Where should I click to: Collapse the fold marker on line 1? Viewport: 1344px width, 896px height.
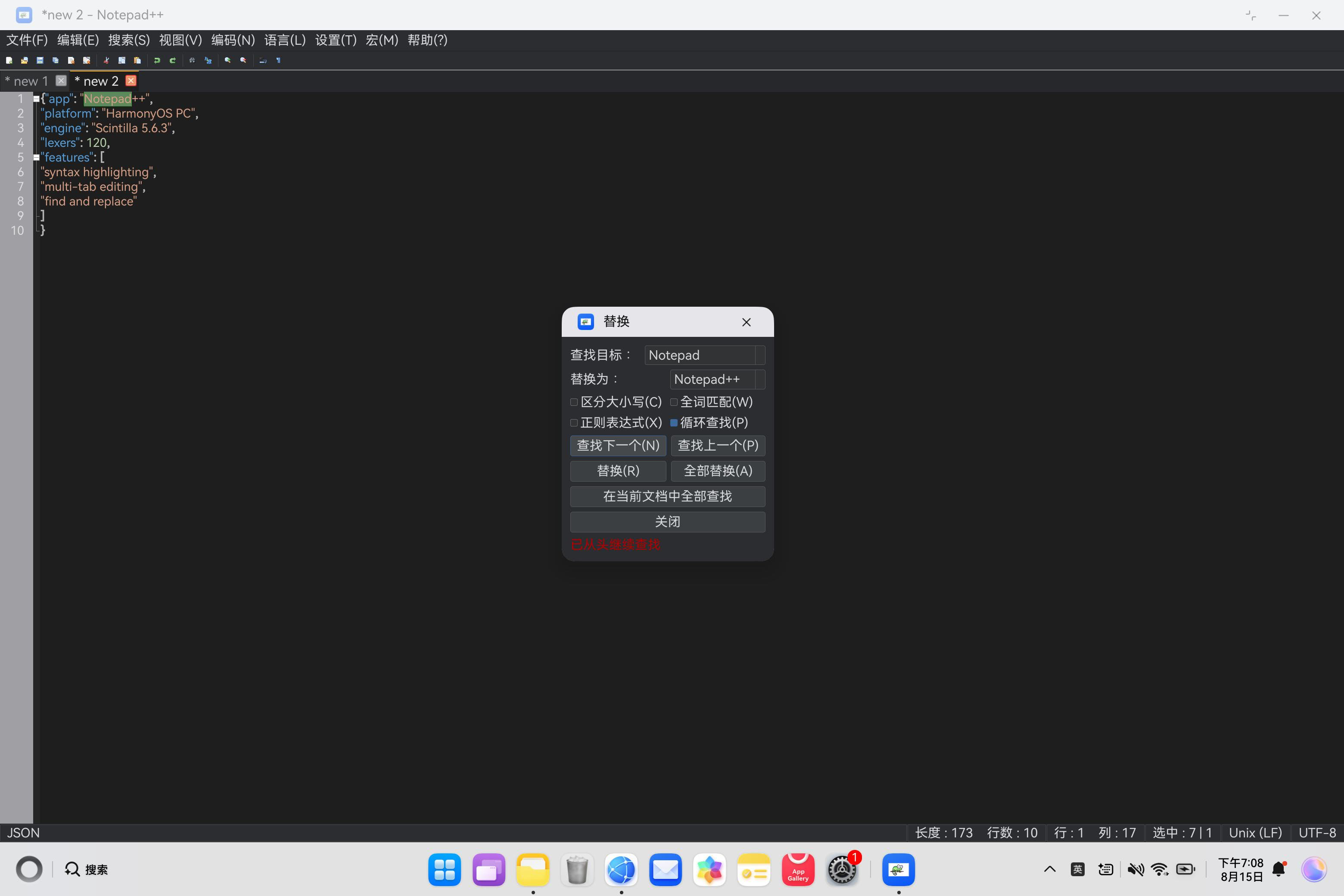tap(37, 99)
